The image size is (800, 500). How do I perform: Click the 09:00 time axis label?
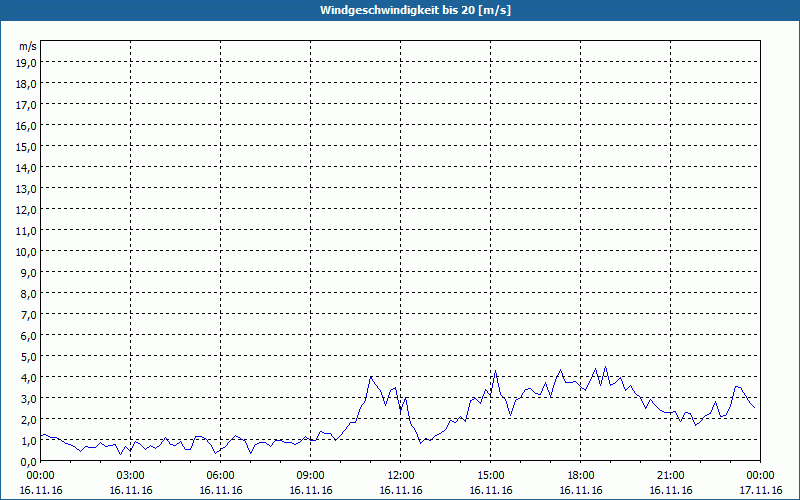pos(311,476)
